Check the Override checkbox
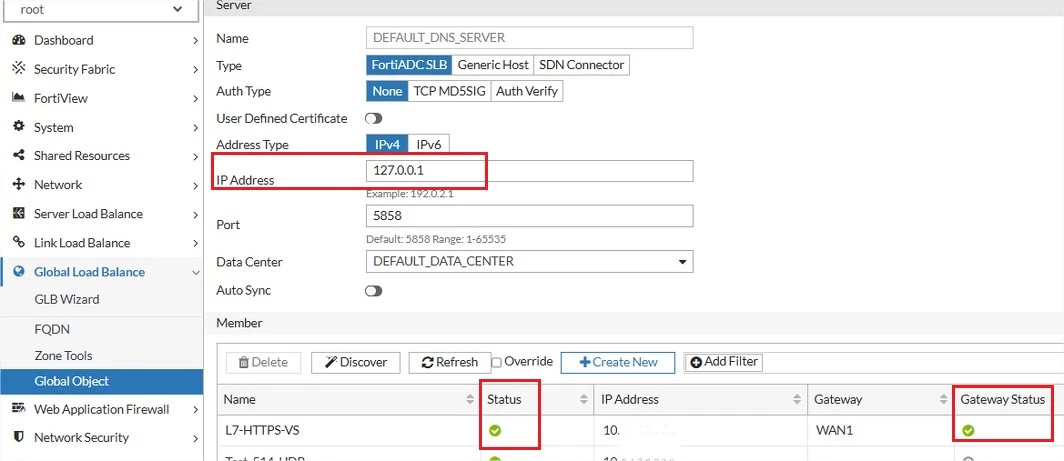 (496, 363)
